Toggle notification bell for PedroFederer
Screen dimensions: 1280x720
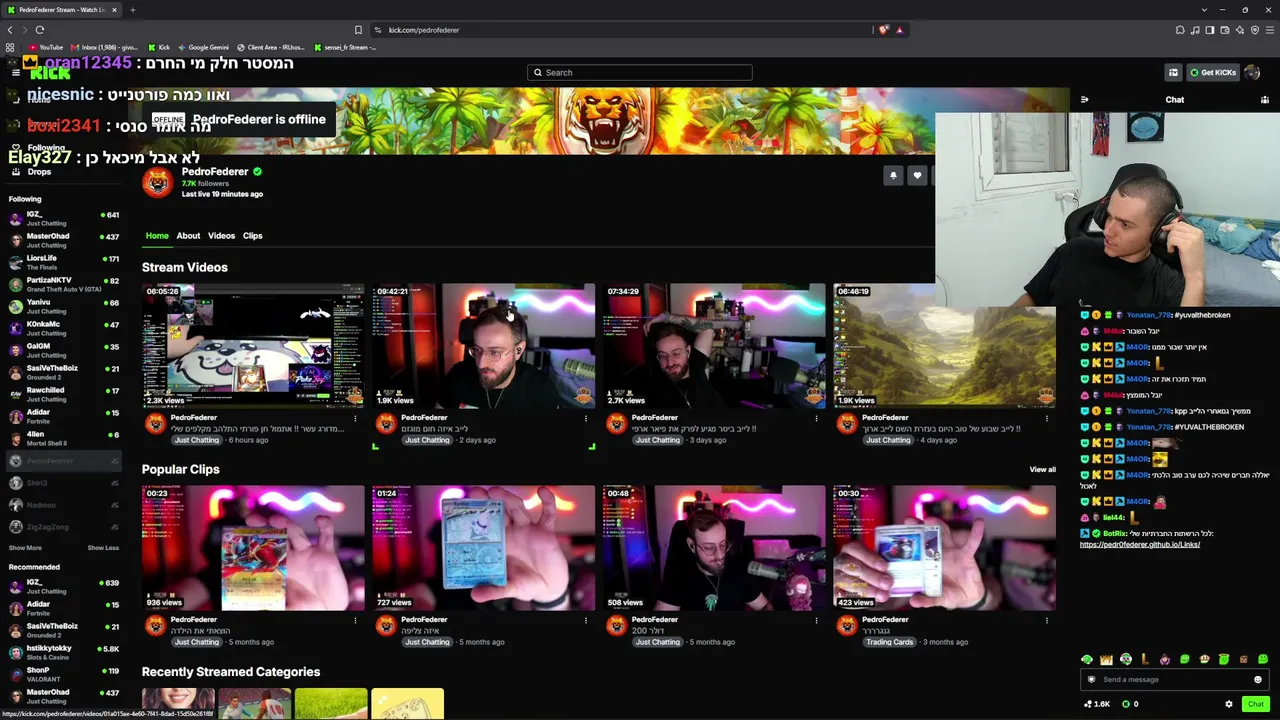(893, 176)
